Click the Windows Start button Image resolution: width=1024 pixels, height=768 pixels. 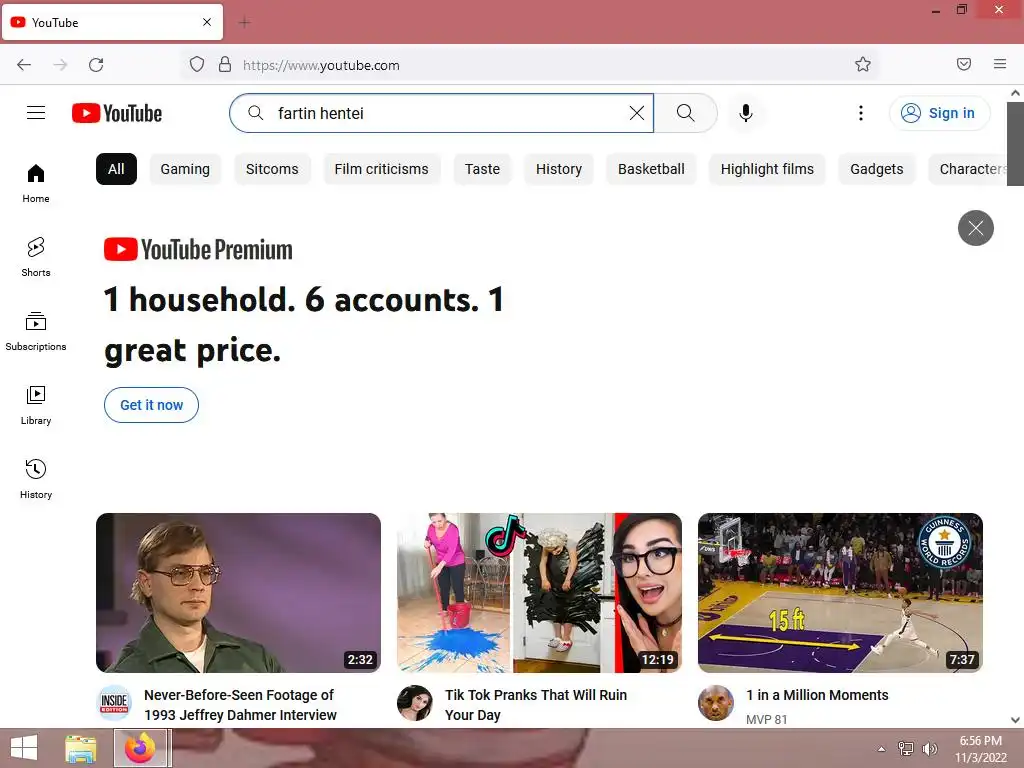click(x=24, y=748)
